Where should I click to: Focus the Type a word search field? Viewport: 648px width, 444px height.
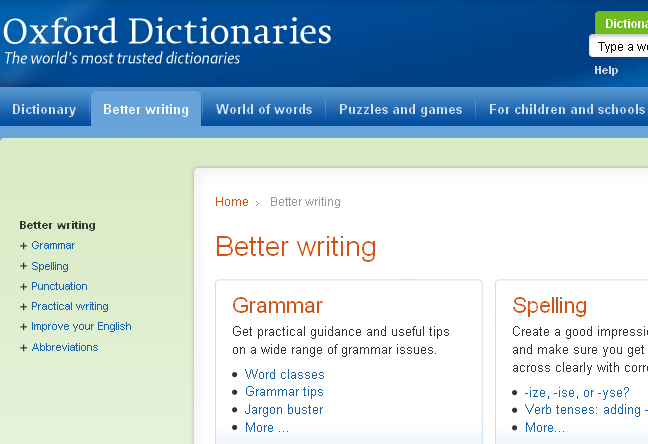point(619,46)
